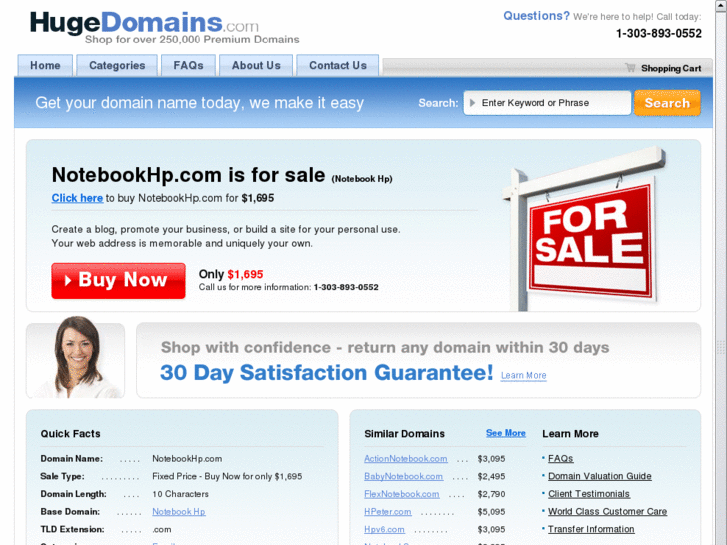Viewport: 727px width, 545px height.
Task: Click the 'Questions?' header text
Action: pos(536,16)
